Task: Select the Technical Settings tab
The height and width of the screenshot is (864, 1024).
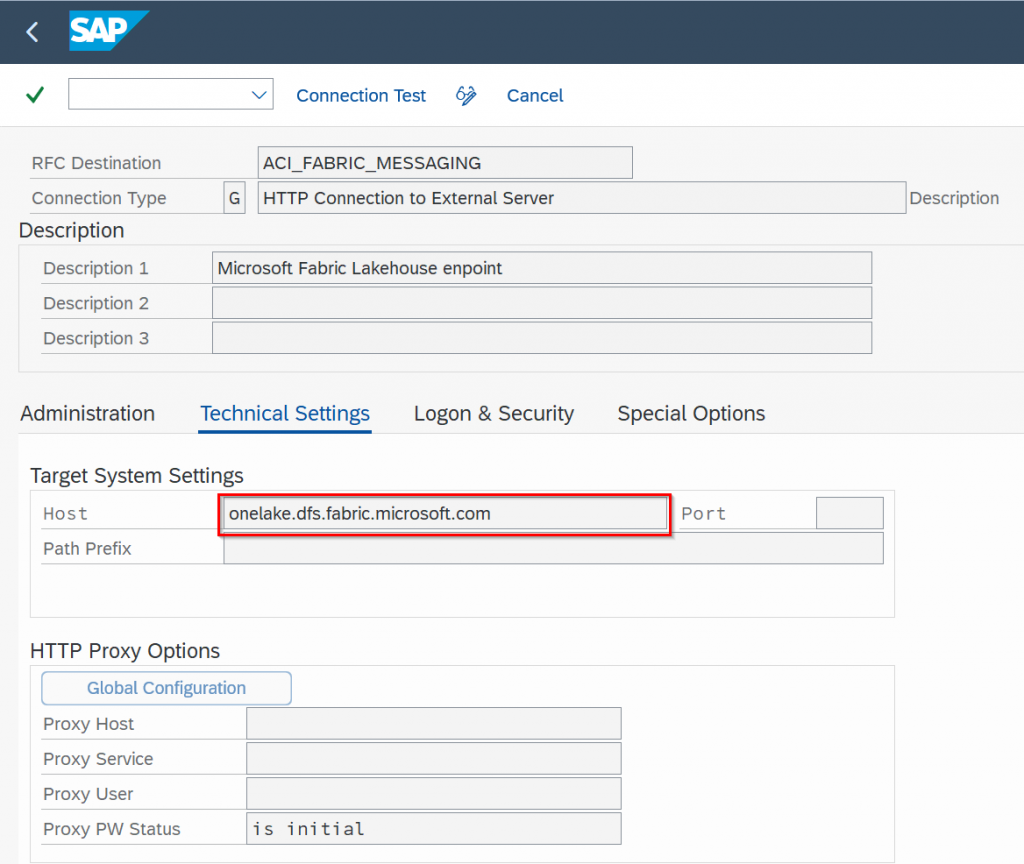Action: coord(285,414)
